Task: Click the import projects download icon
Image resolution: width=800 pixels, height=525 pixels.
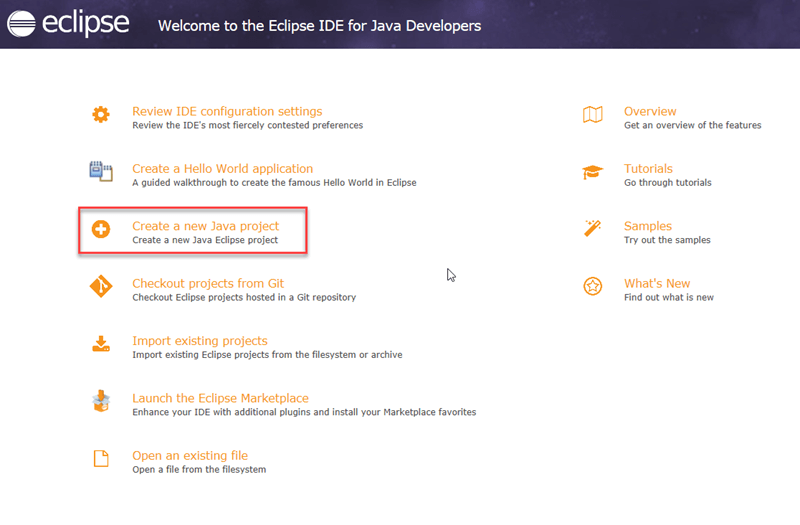Action: point(101,344)
